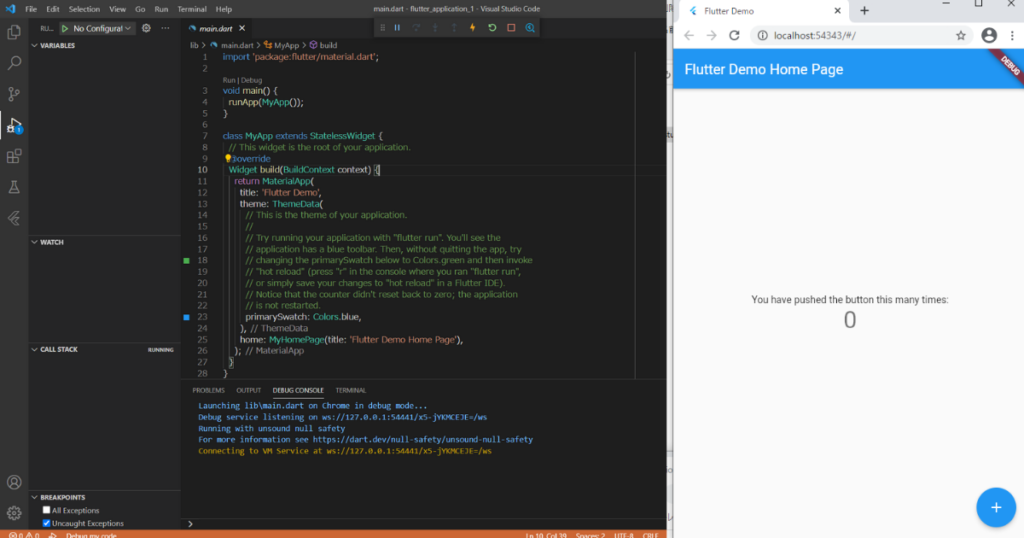Toggle the Uncaught Exceptions breakpoint checkbox
The width and height of the screenshot is (1024, 538).
[46, 523]
